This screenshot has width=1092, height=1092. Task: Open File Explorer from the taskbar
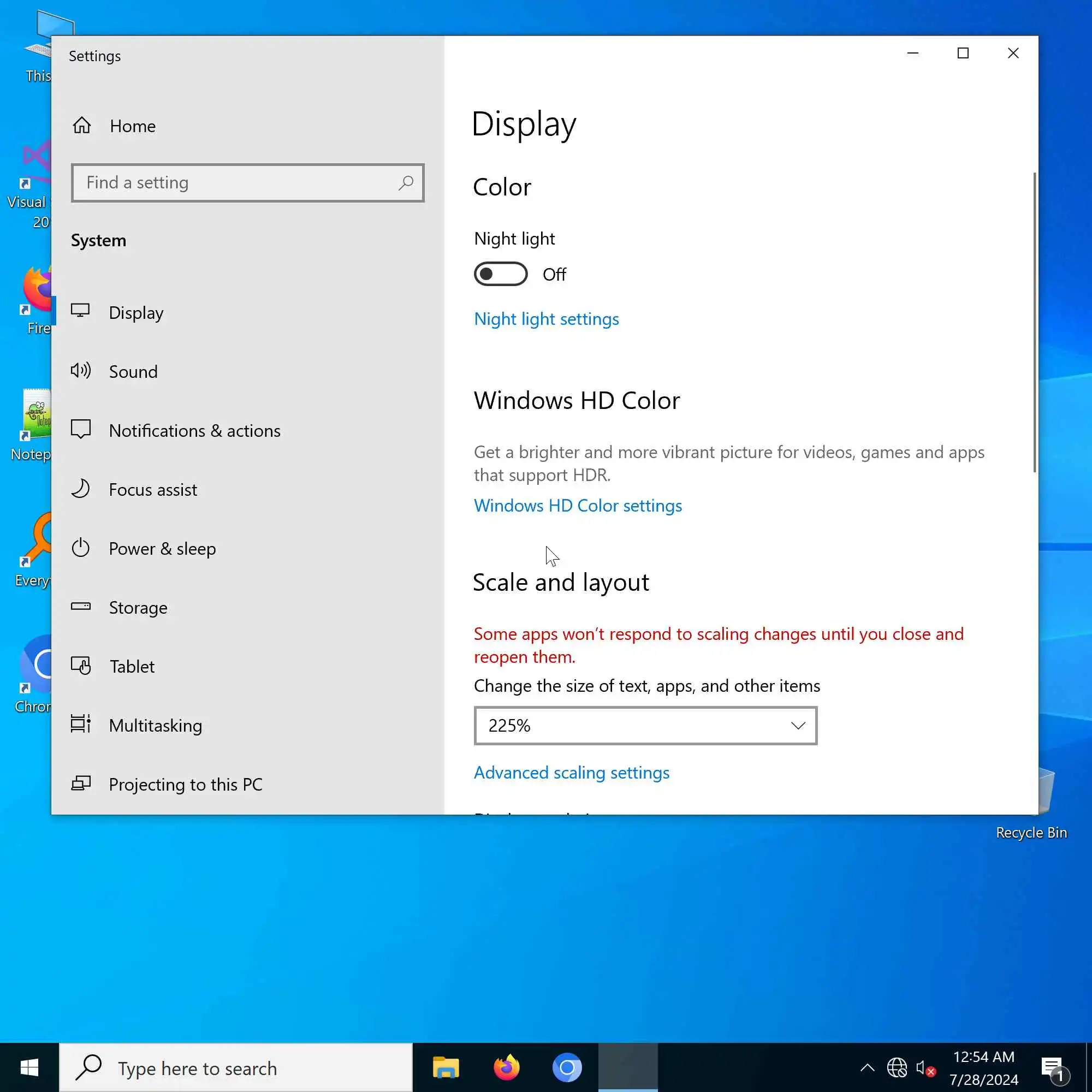click(446, 1067)
